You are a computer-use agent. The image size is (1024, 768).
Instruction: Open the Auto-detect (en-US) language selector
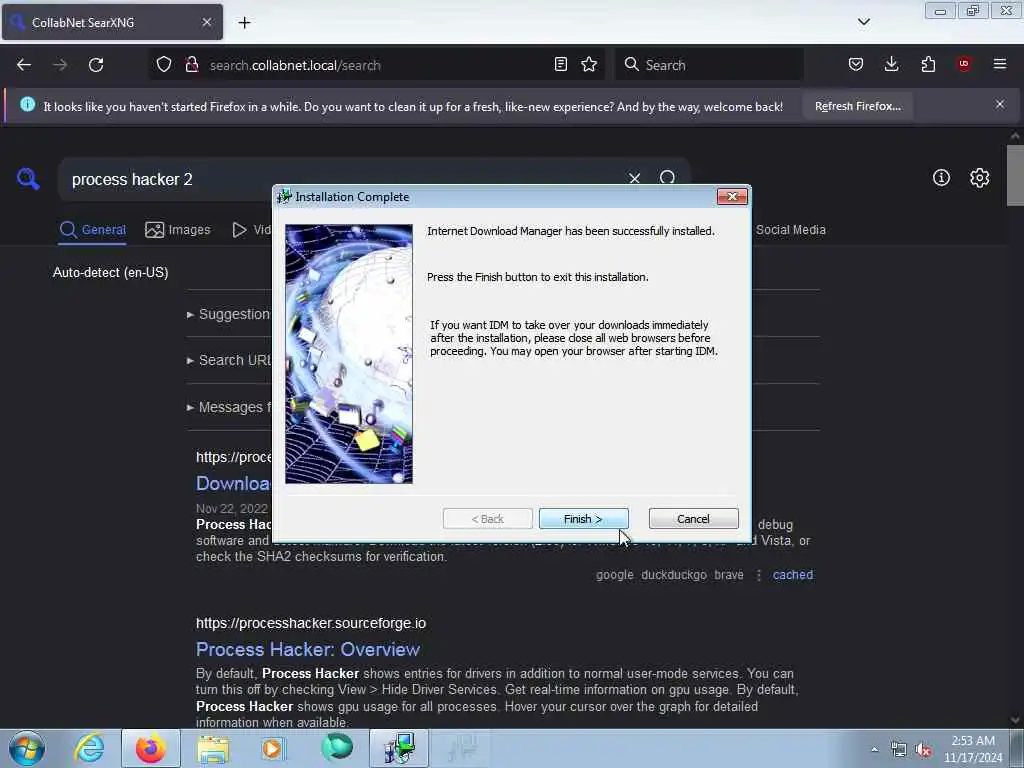(110, 272)
